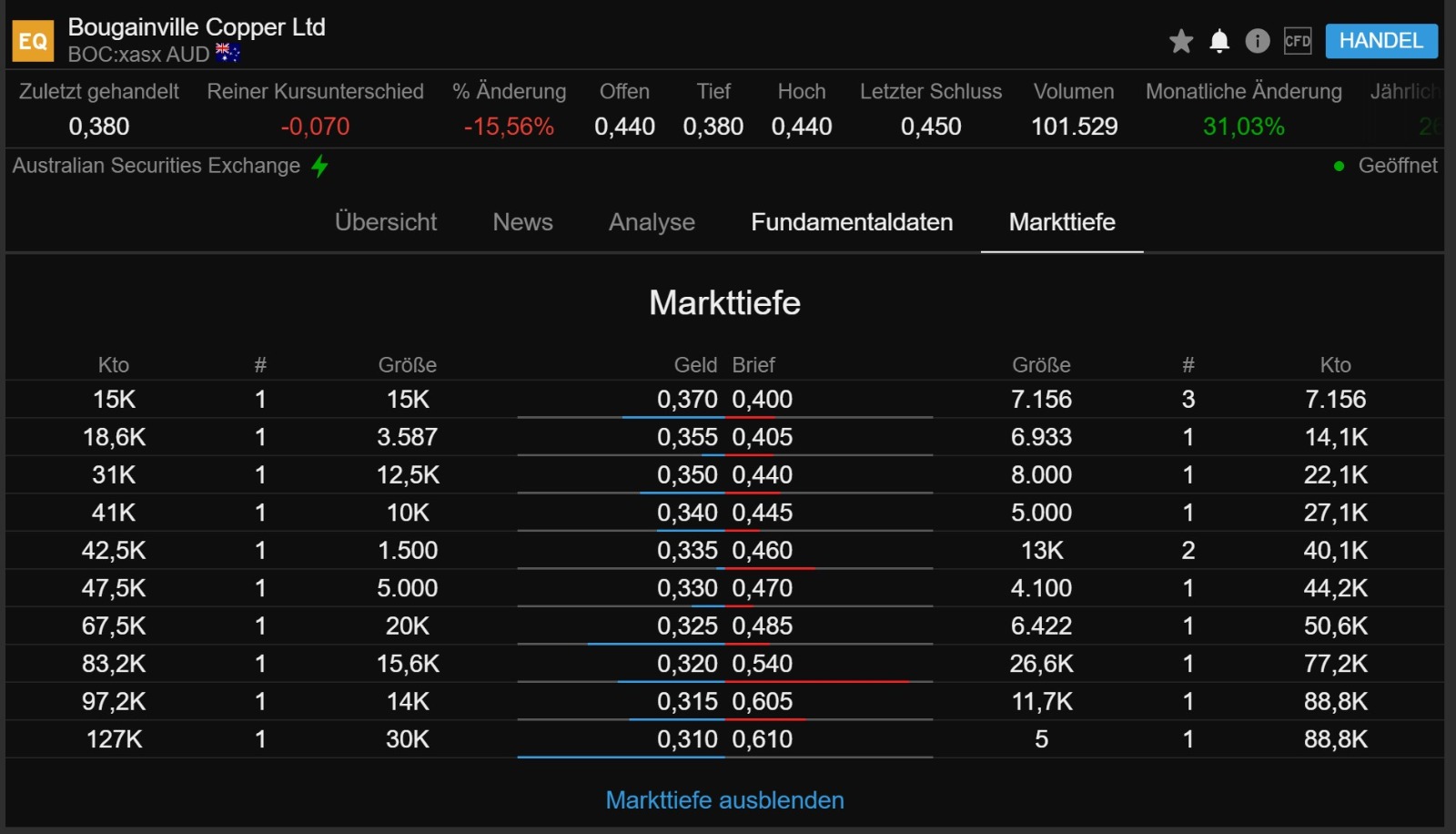Click the Markttiefe section heading
1456x834 pixels.
tap(725, 303)
